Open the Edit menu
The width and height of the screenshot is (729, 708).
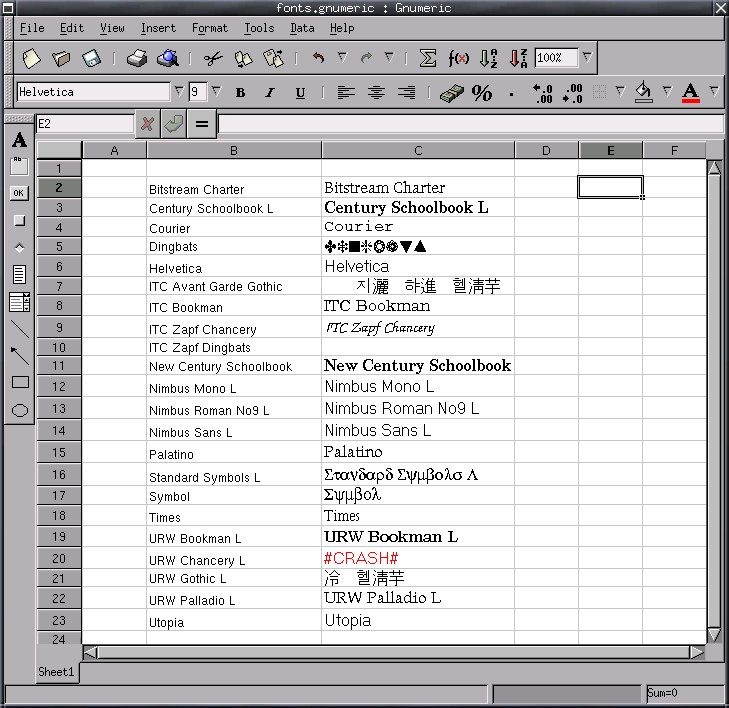(72, 28)
